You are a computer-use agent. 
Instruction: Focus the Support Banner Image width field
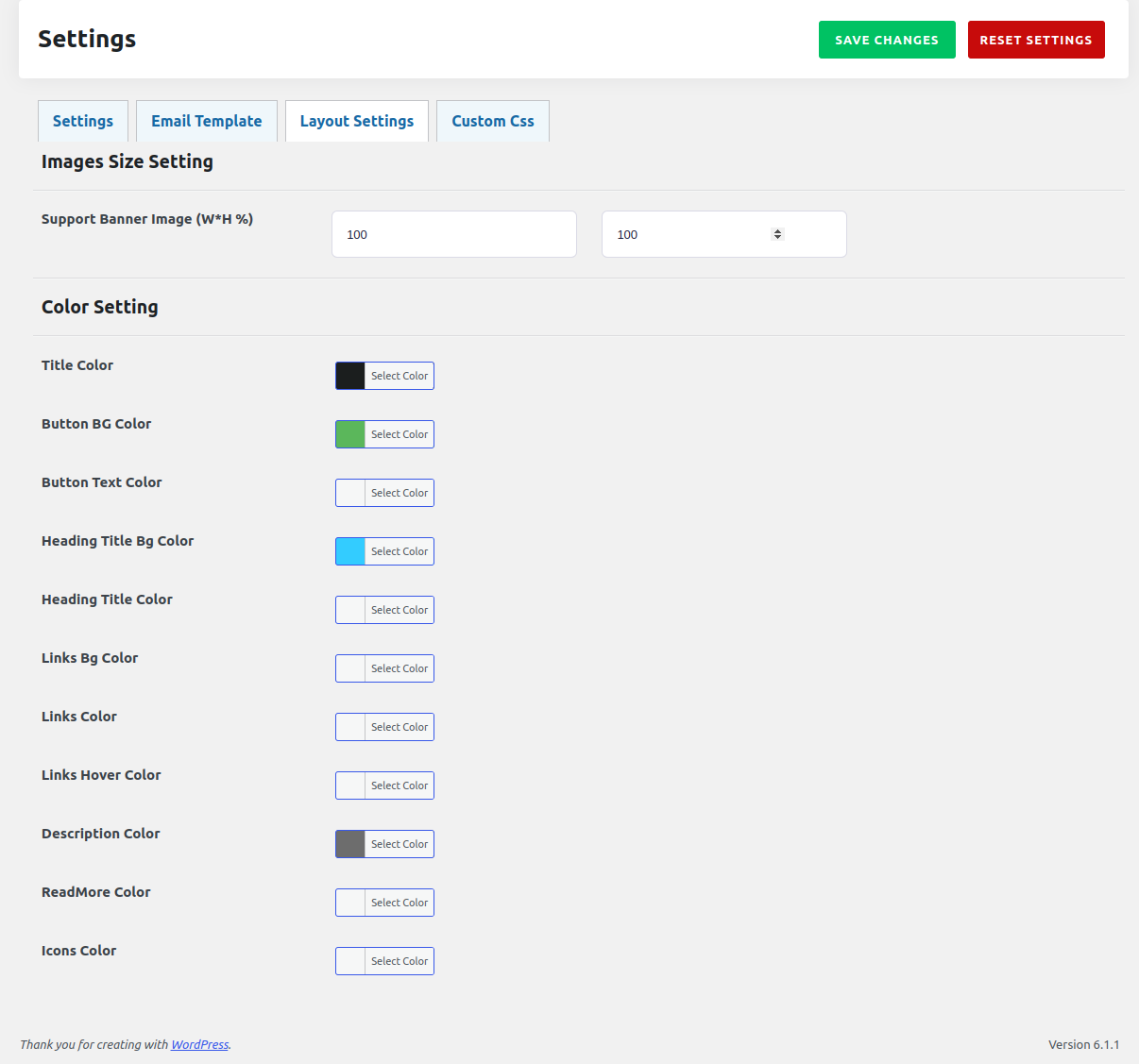coord(454,234)
